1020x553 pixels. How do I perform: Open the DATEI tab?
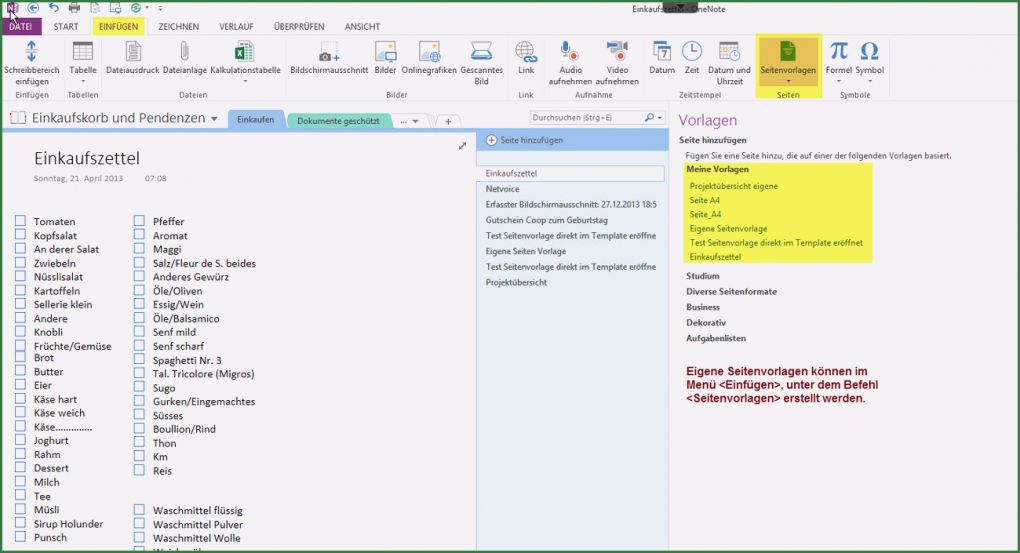(x=21, y=27)
